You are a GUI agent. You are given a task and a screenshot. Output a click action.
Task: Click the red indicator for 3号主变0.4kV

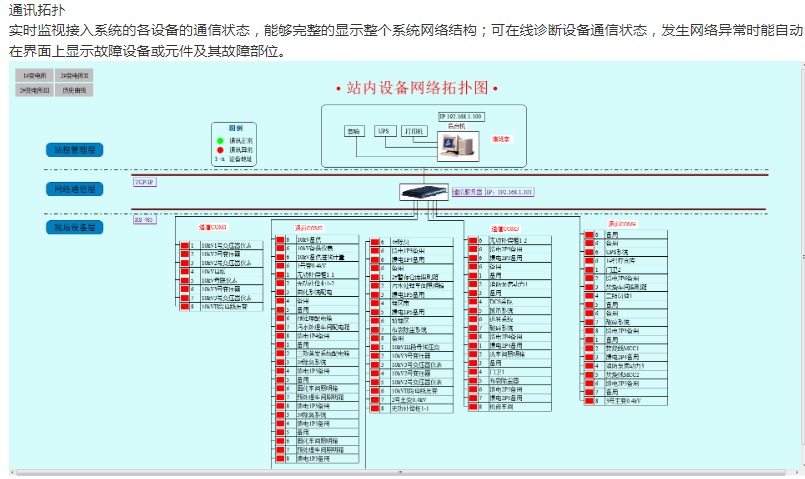click(x=589, y=400)
